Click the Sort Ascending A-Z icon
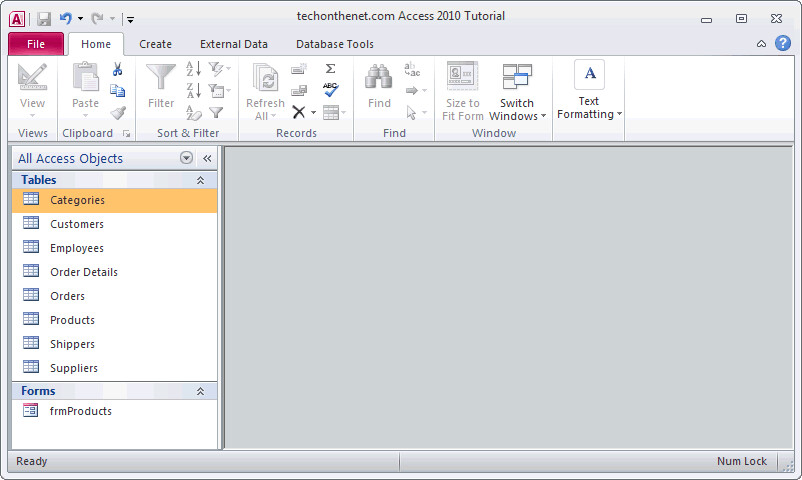 [193, 69]
